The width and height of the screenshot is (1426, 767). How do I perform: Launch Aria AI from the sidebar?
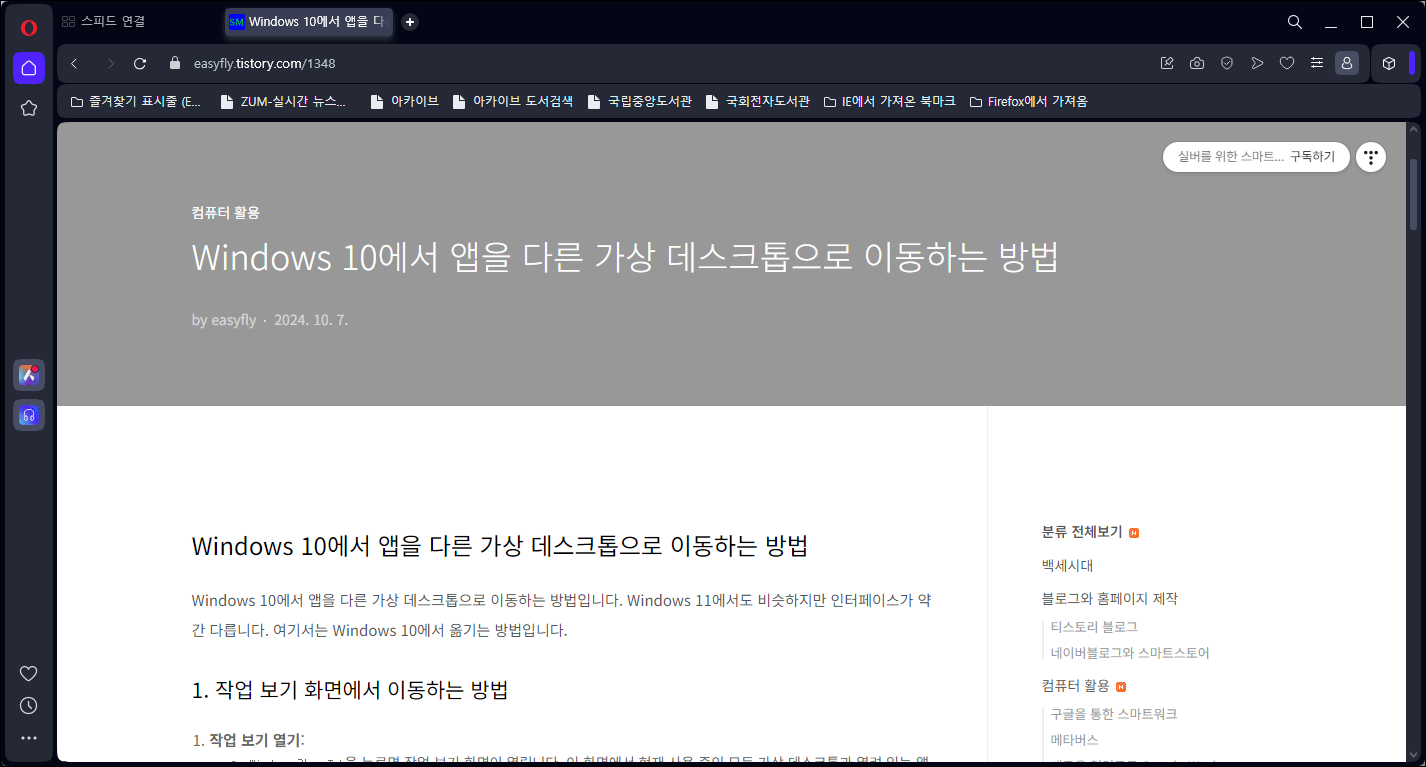click(x=29, y=375)
